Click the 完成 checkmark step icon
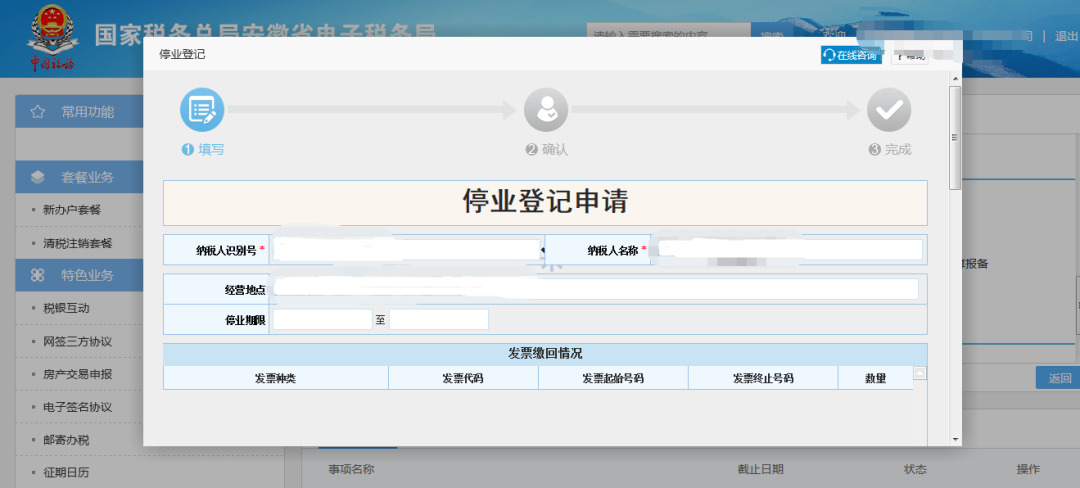1080x488 pixels. point(889,111)
